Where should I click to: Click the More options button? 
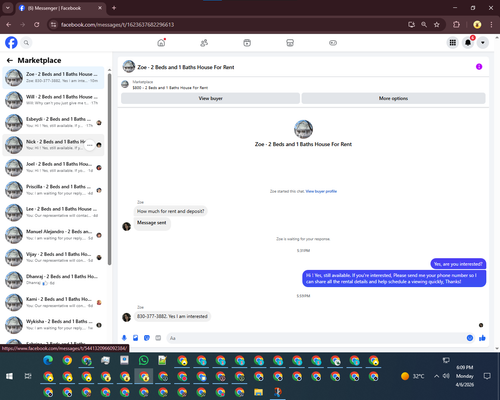[x=393, y=98]
